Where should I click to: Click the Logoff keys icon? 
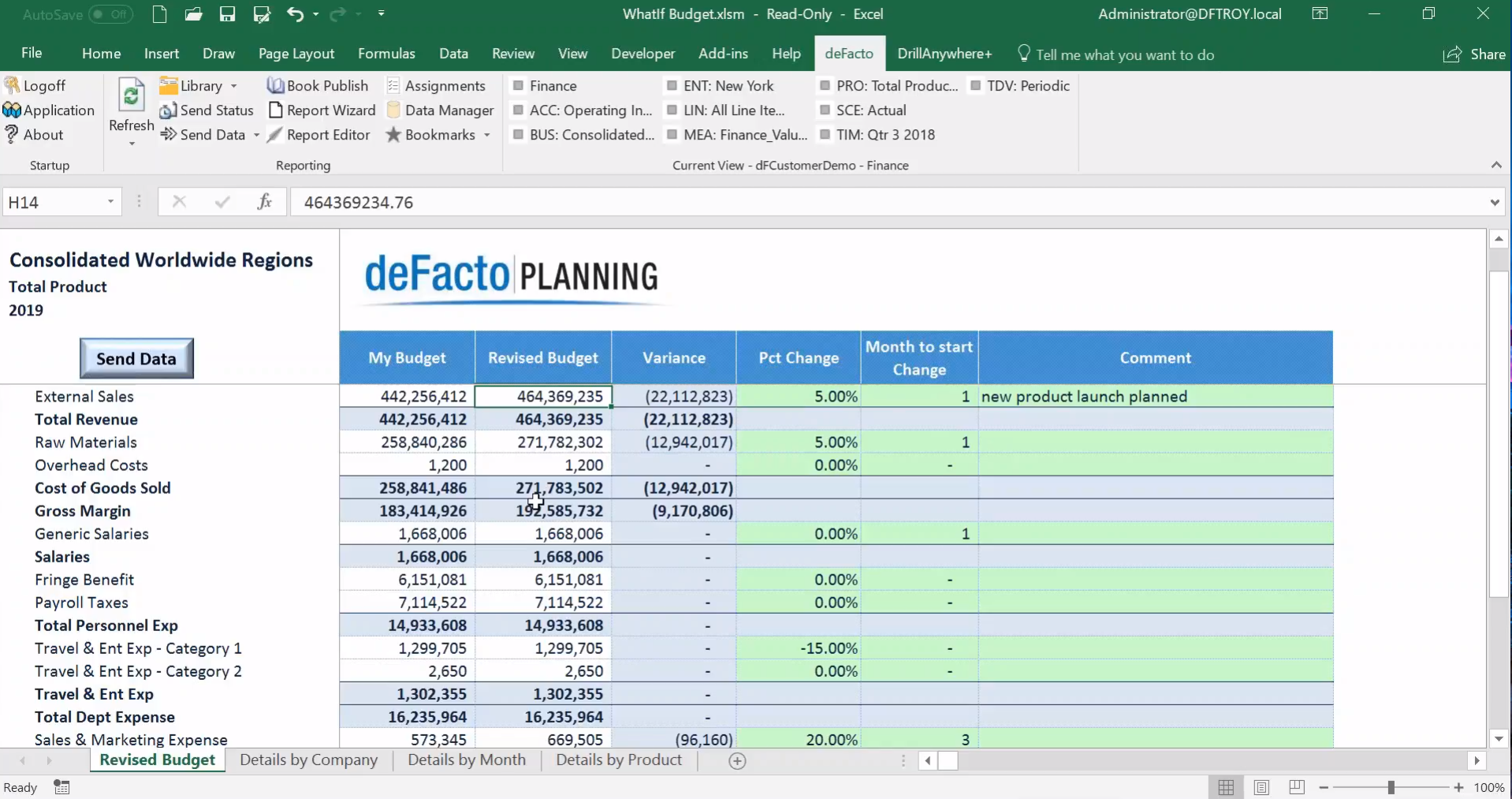(12, 85)
